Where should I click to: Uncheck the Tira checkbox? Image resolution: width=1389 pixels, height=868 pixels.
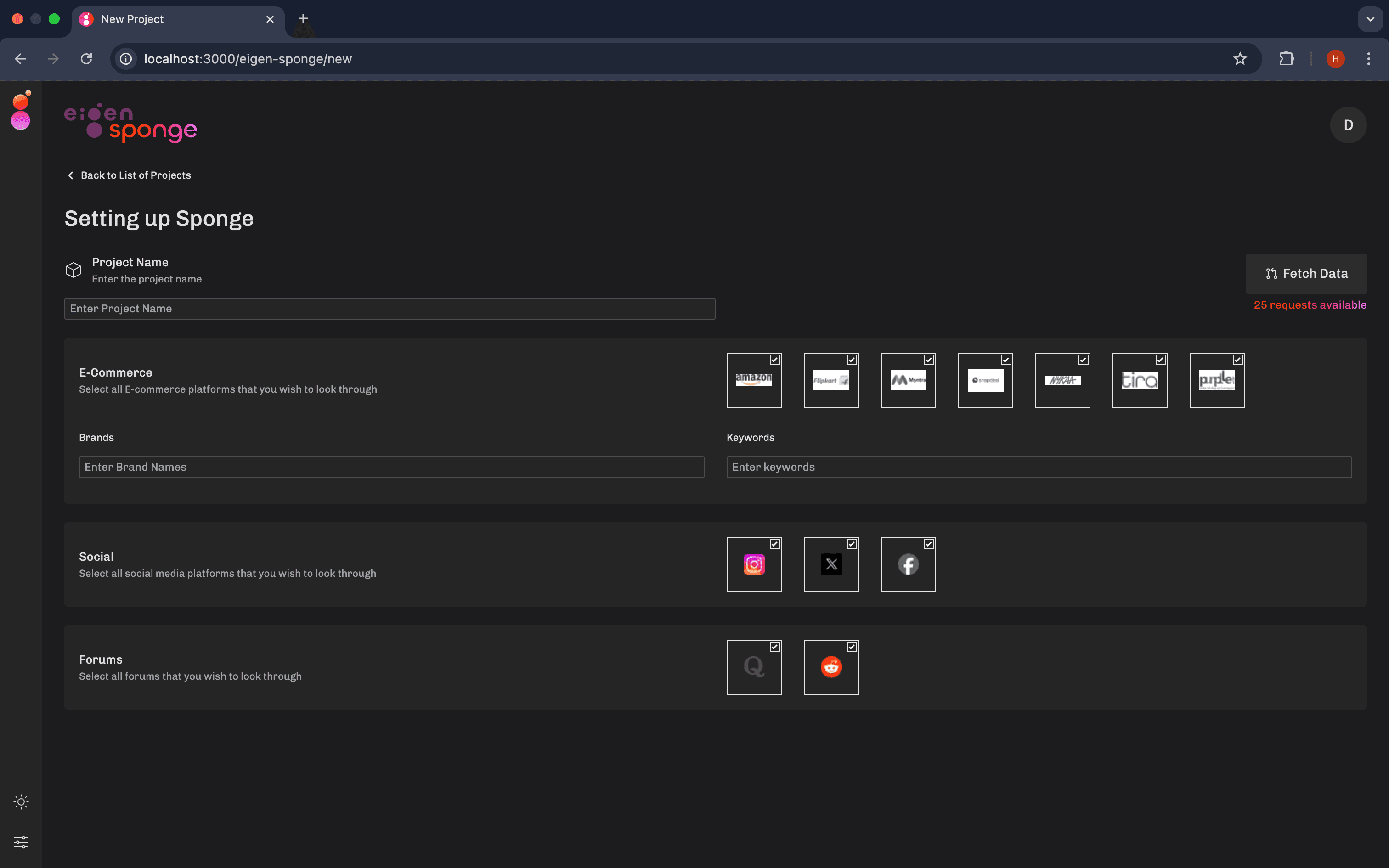[1161, 360]
